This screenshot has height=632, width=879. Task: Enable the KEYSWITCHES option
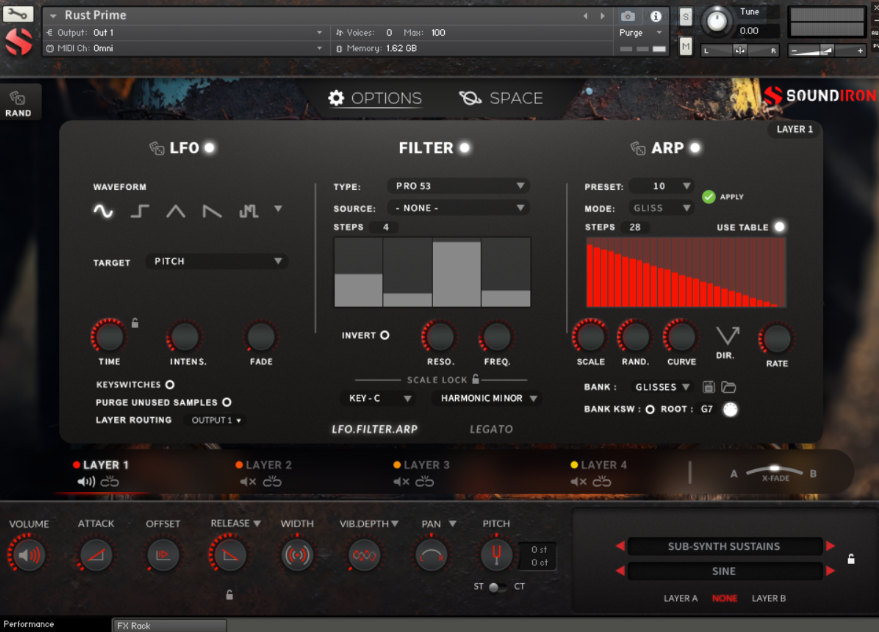pyautogui.click(x=170, y=384)
